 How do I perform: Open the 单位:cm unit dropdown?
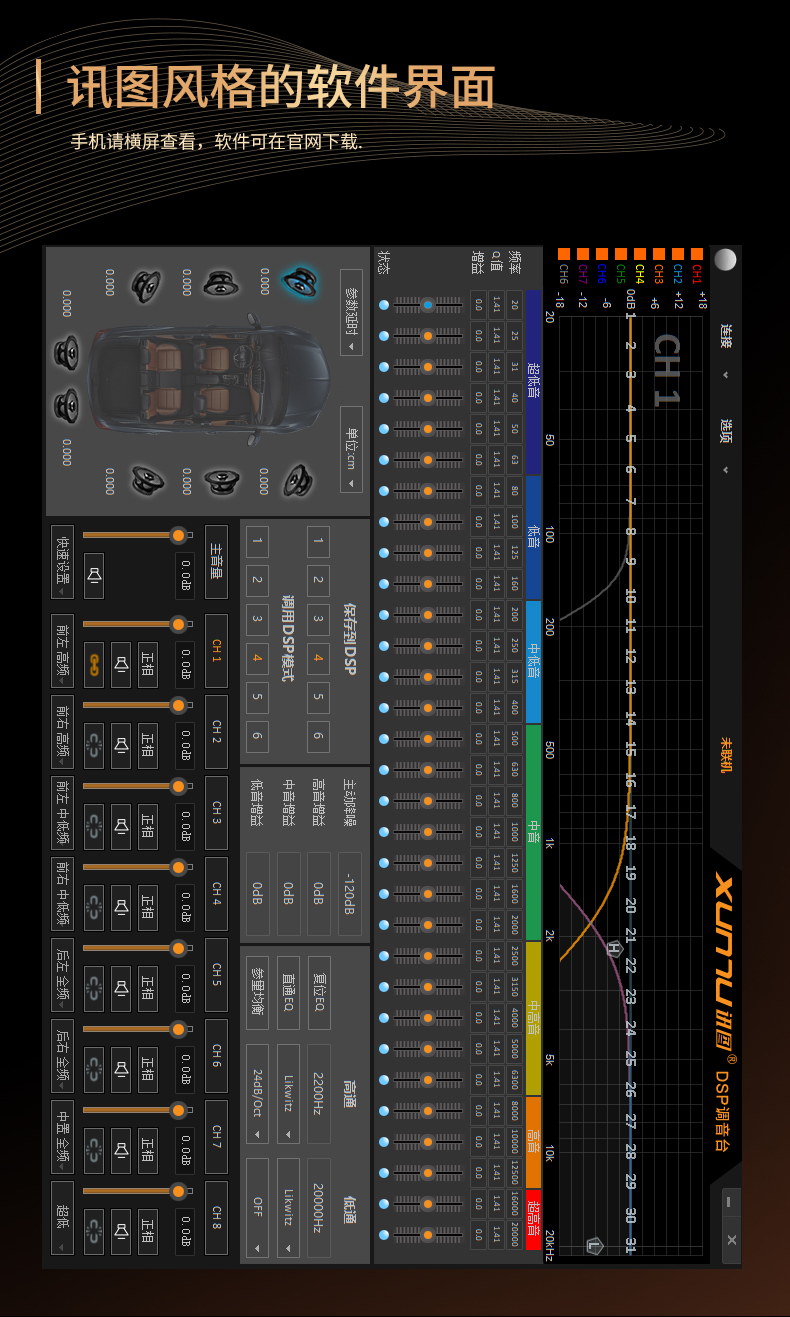[351, 449]
